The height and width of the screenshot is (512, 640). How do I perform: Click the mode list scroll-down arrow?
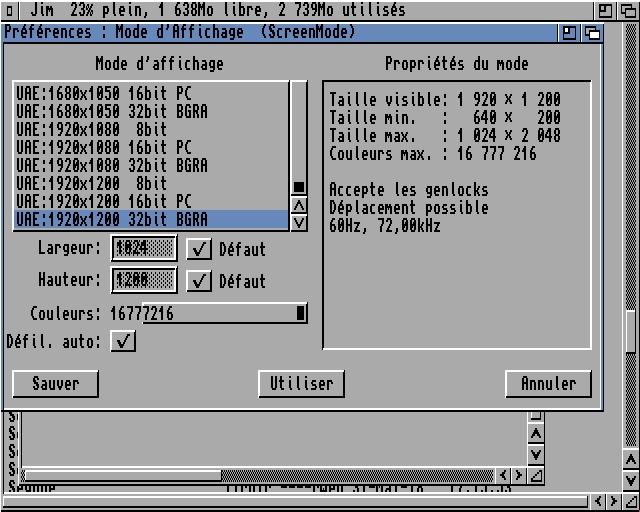coord(298,221)
